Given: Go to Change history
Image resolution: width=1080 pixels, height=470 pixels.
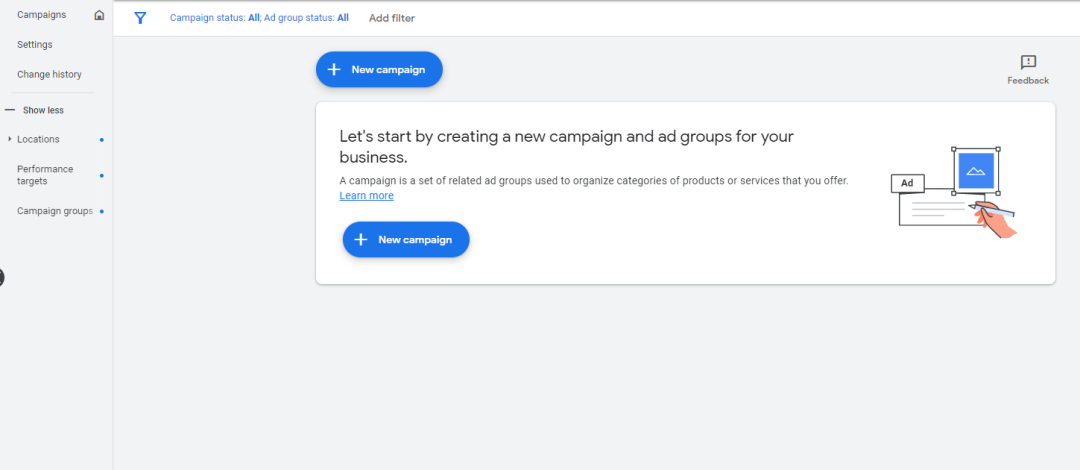Looking at the screenshot, I should pos(49,75).
